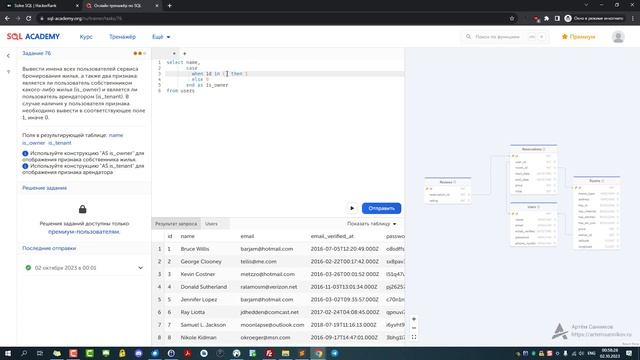Click the Kevin Costner name cell
This screenshot has width=640, height=360.
[x=198, y=274]
